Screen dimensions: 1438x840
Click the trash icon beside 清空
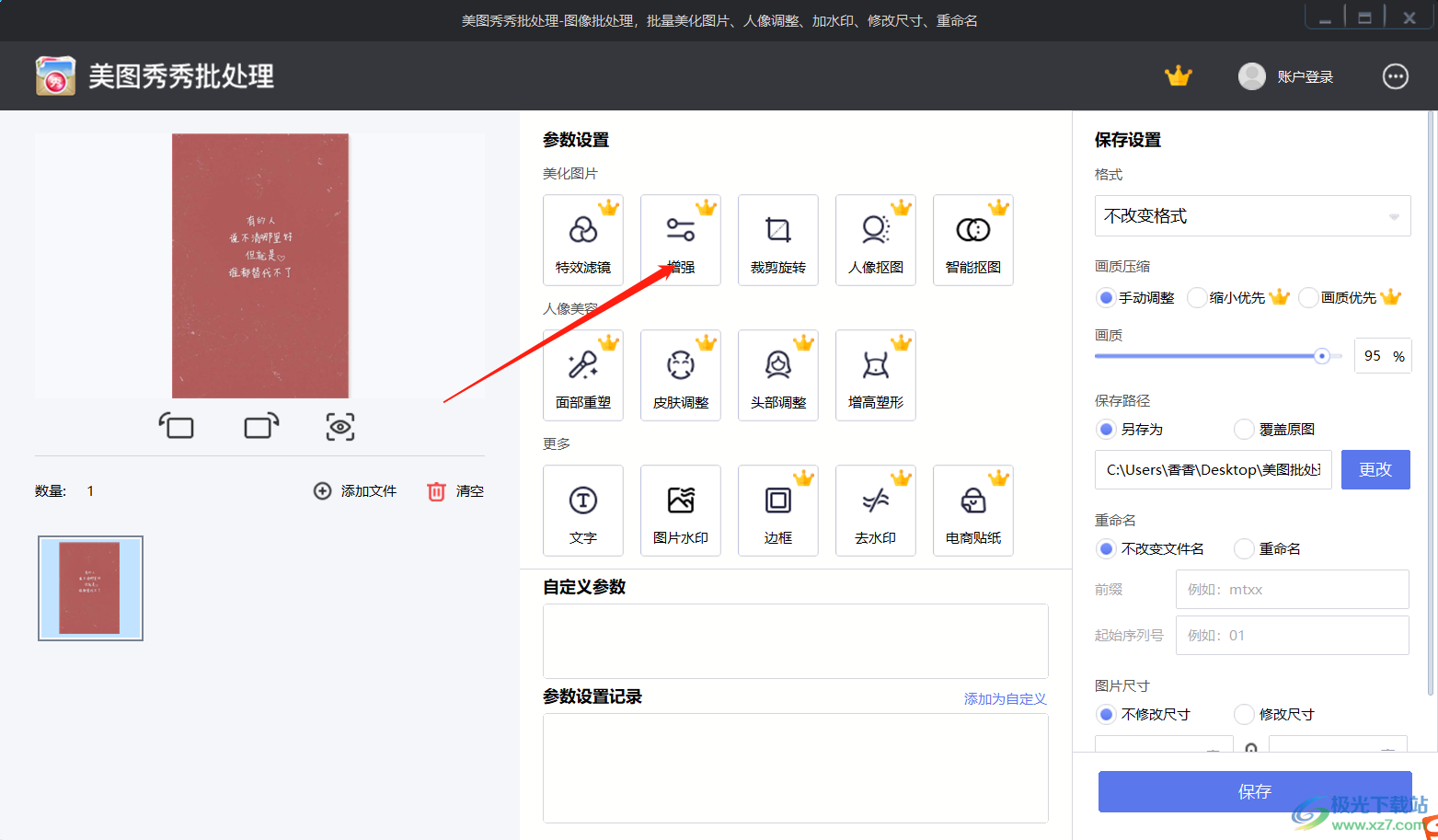[x=436, y=491]
